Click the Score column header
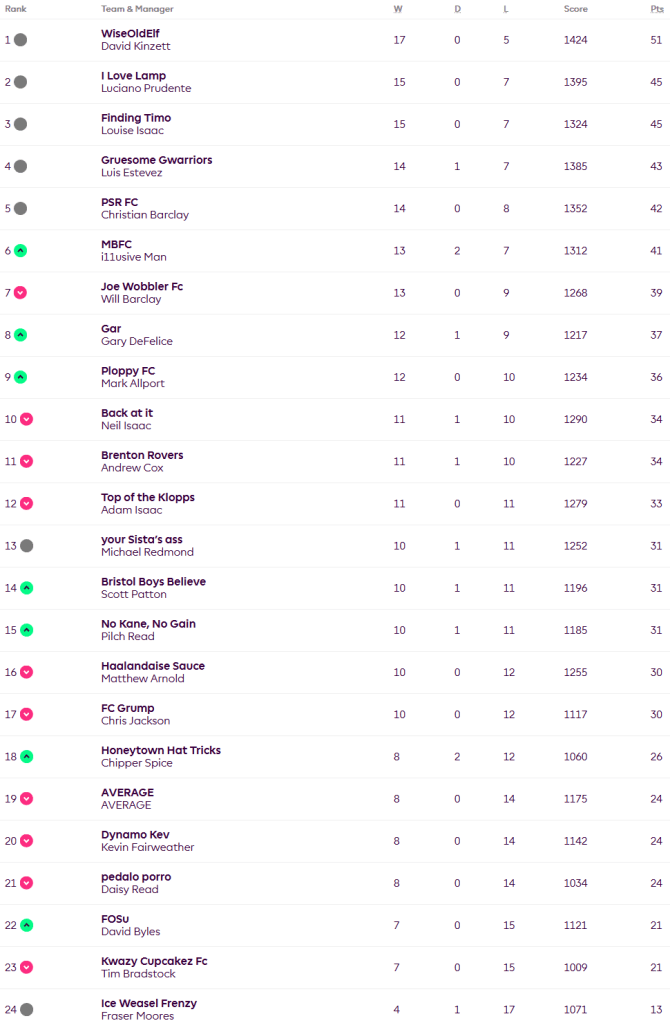 (575, 8)
